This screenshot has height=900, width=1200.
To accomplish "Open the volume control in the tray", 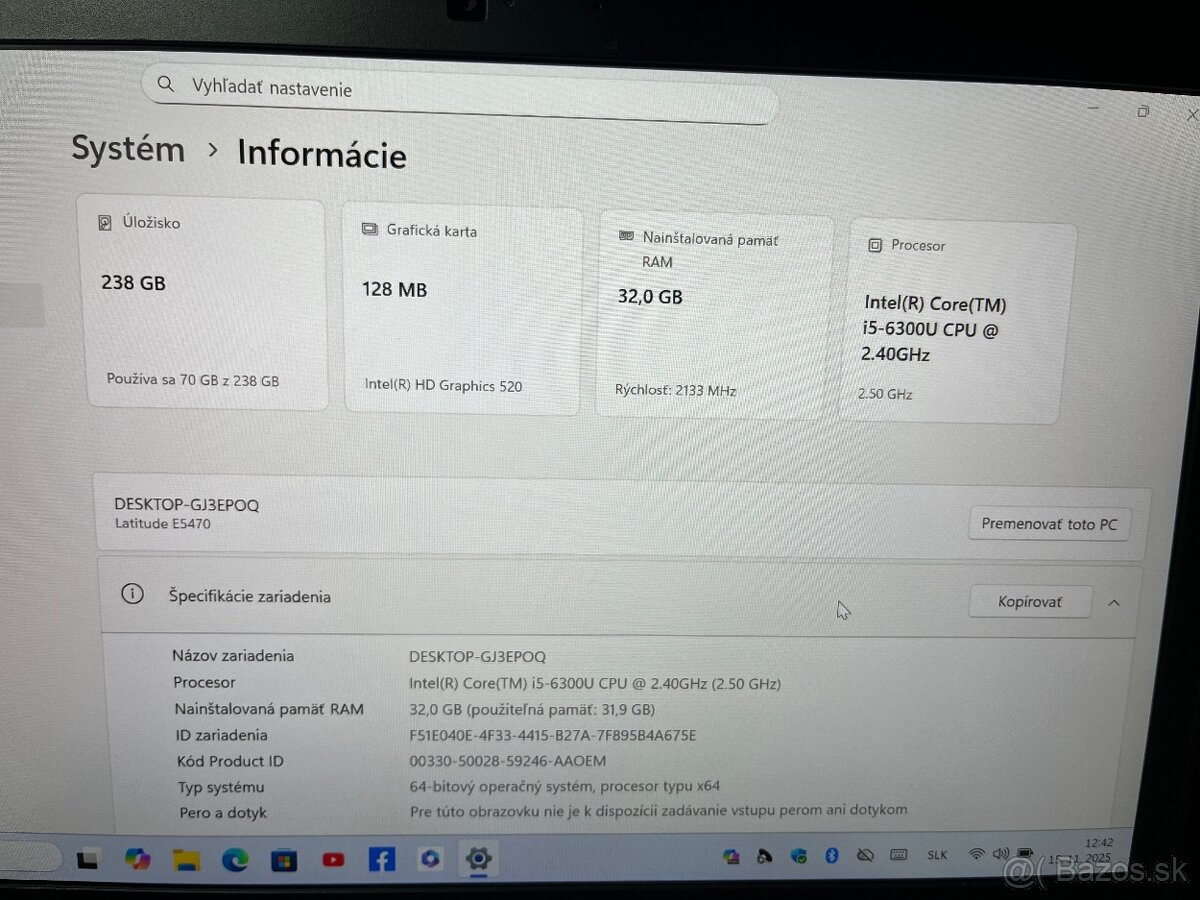I will pyautogui.click(x=1001, y=855).
